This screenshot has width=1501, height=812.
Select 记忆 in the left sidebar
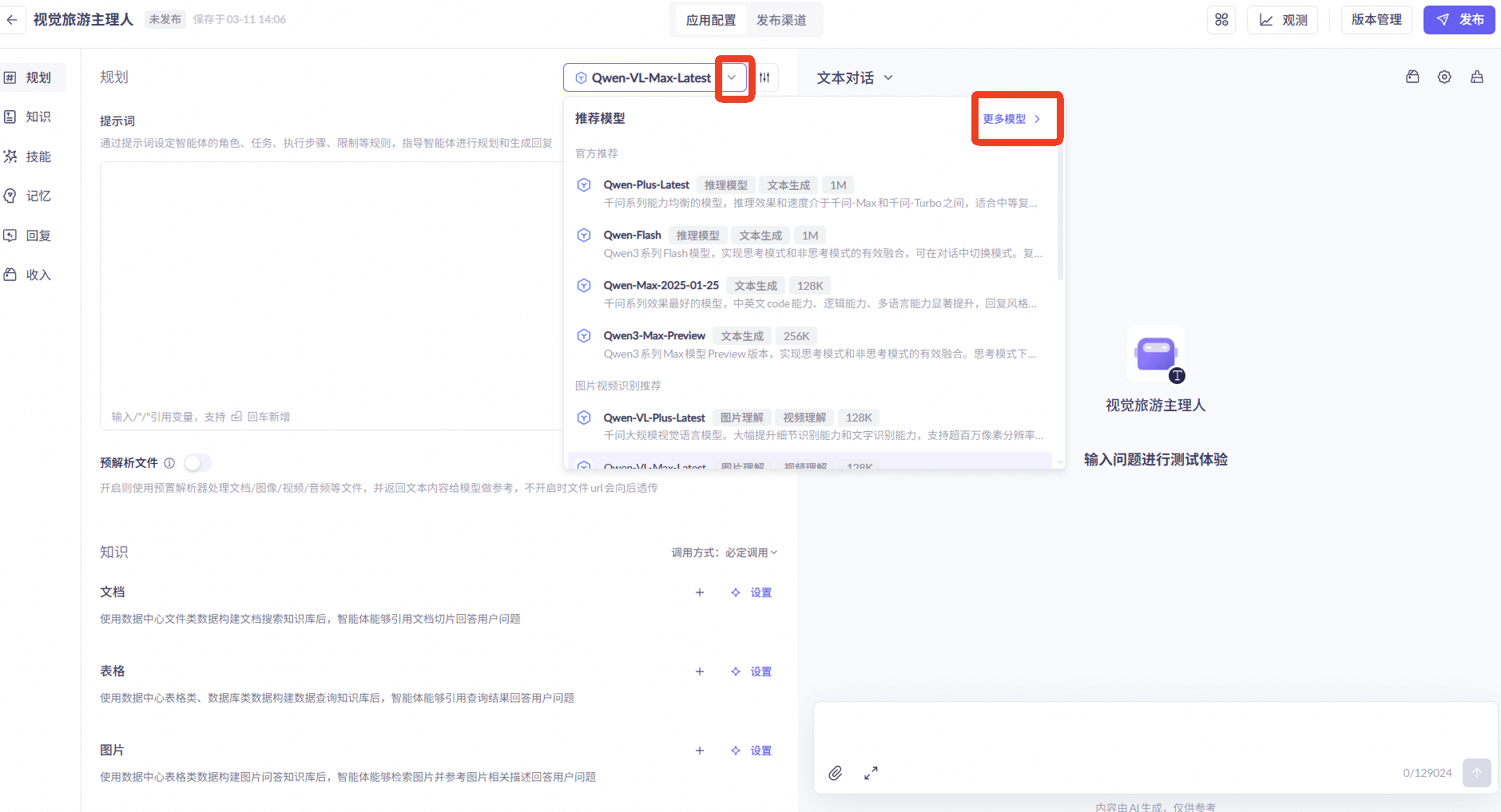pyautogui.click(x=34, y=196)
